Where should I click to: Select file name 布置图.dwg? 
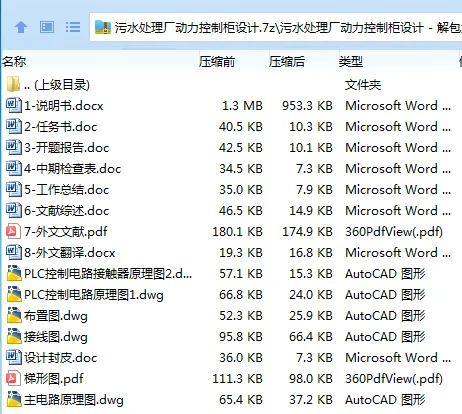[x=56, y=316]
